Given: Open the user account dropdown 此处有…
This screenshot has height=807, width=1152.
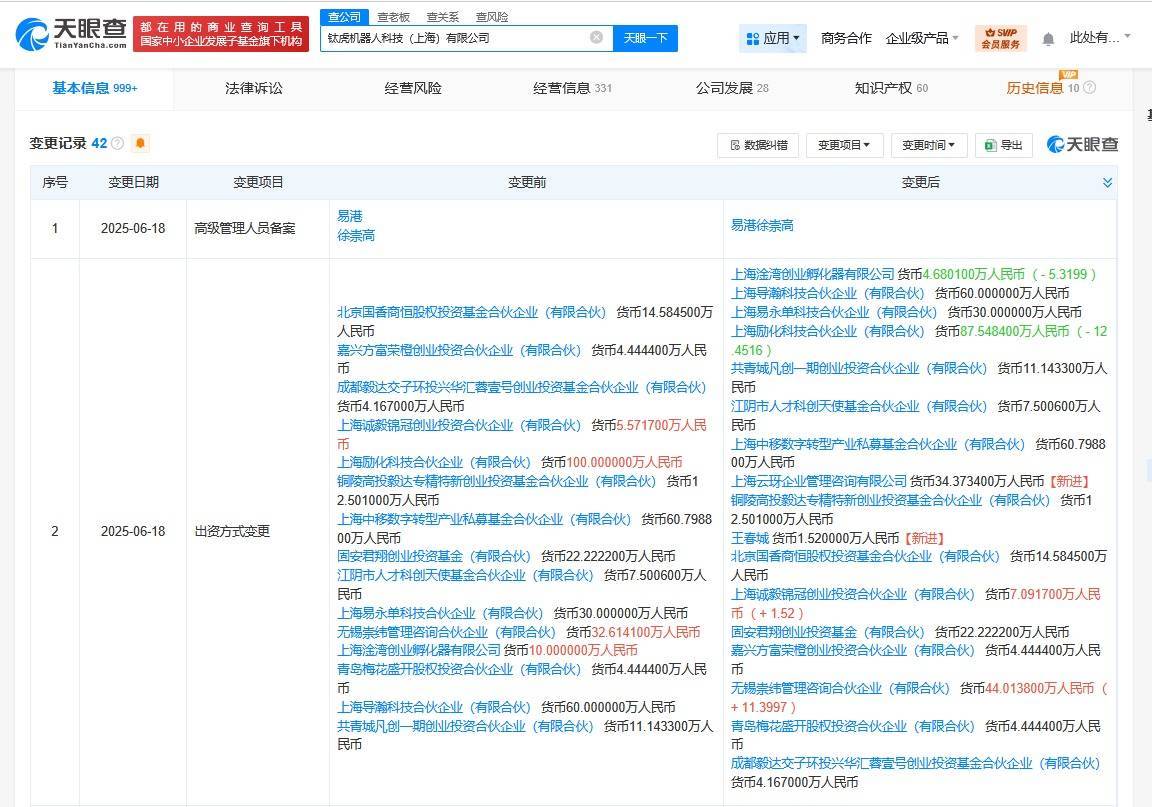Looking at the screenshot, I should (1100, 37).
